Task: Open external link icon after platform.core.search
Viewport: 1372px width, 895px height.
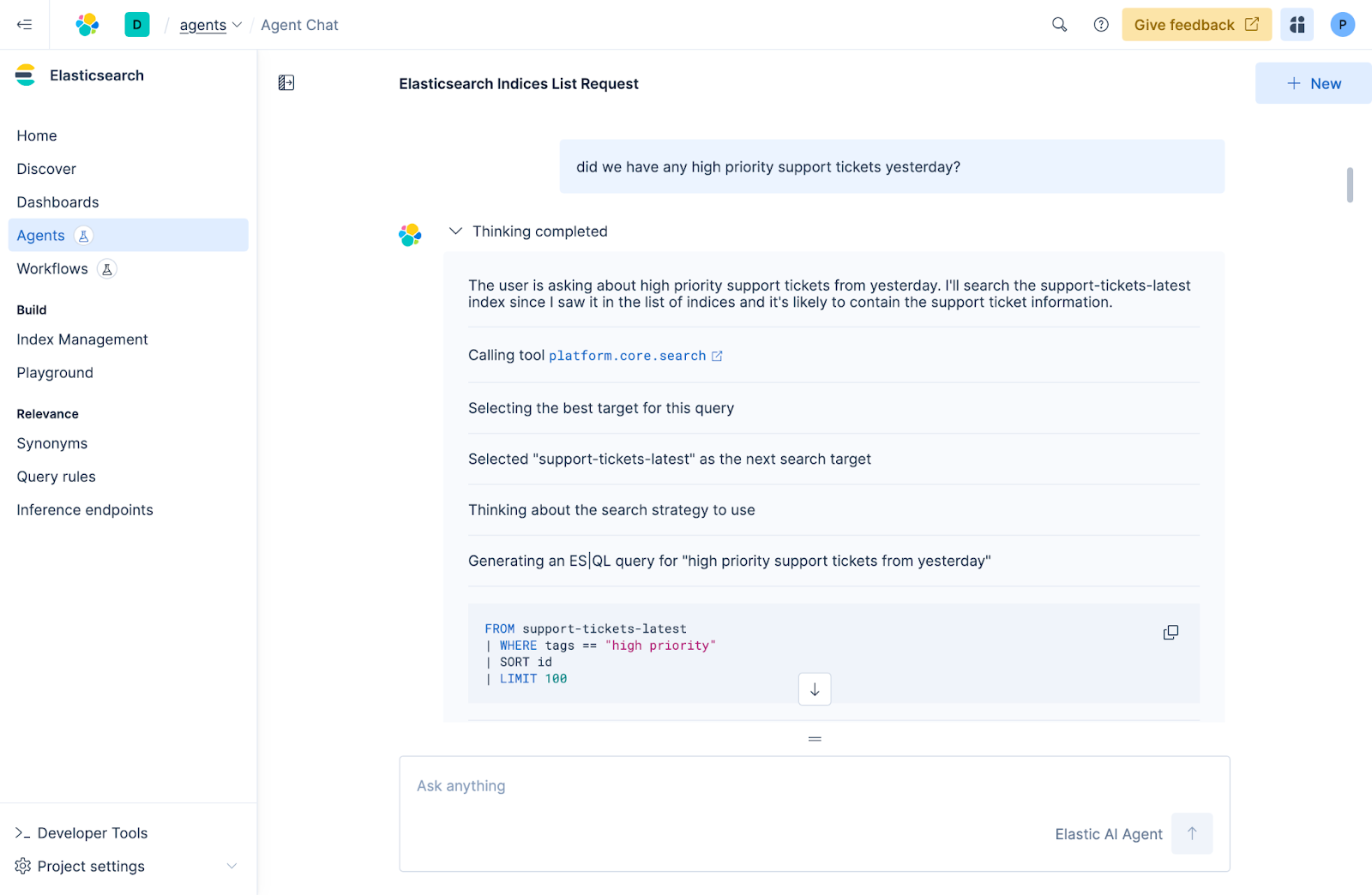Action: pos(717,356)
